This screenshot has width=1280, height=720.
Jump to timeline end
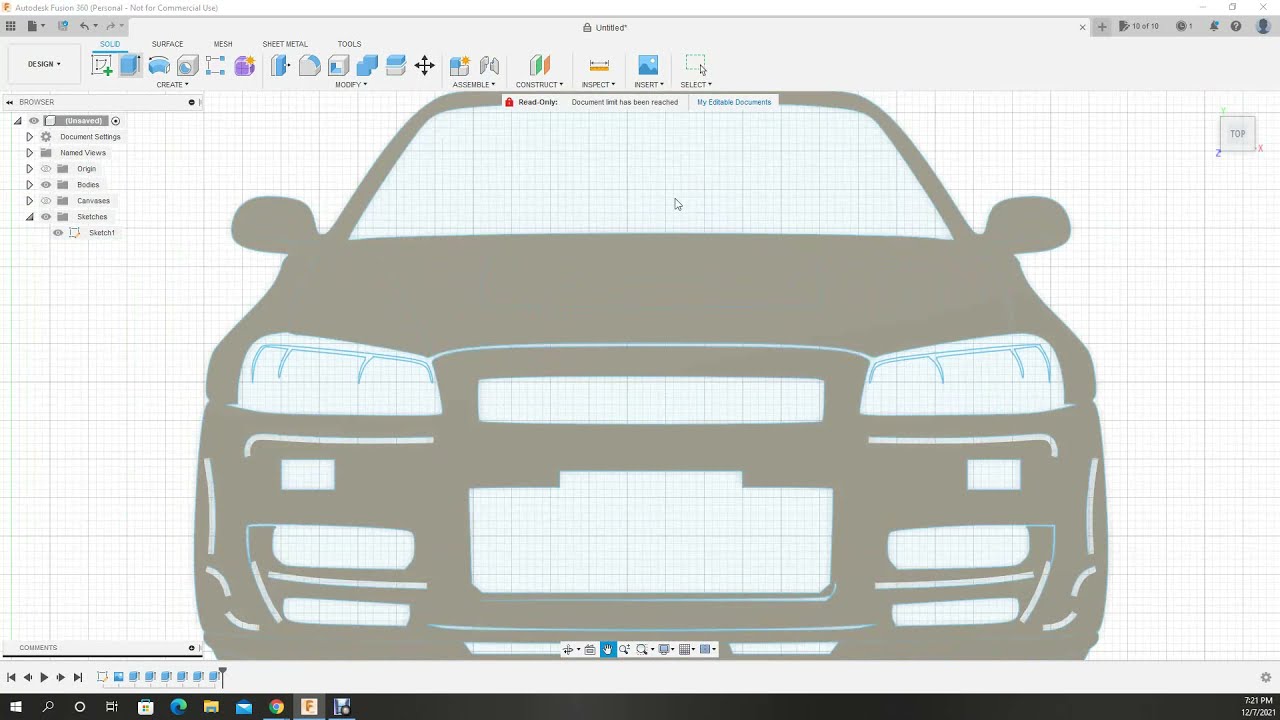[78, 677]
